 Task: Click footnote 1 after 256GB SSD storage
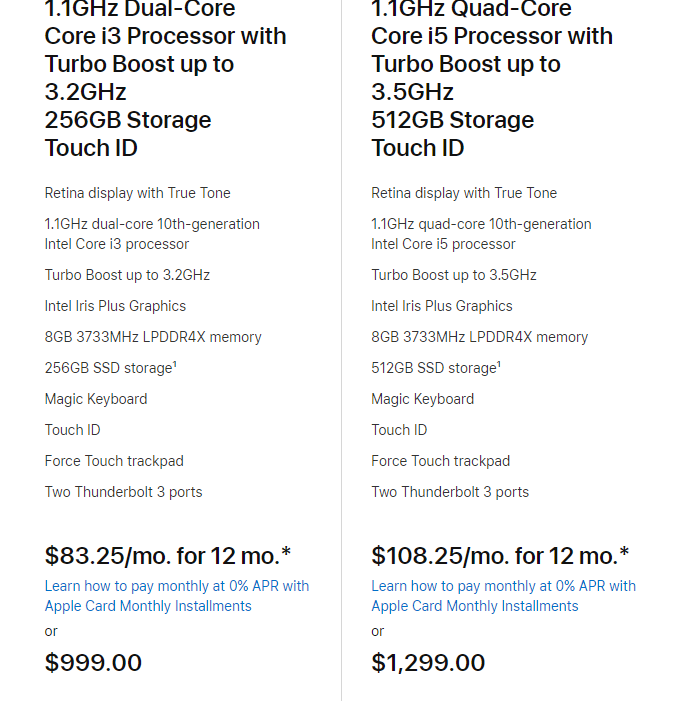(175, 365)
